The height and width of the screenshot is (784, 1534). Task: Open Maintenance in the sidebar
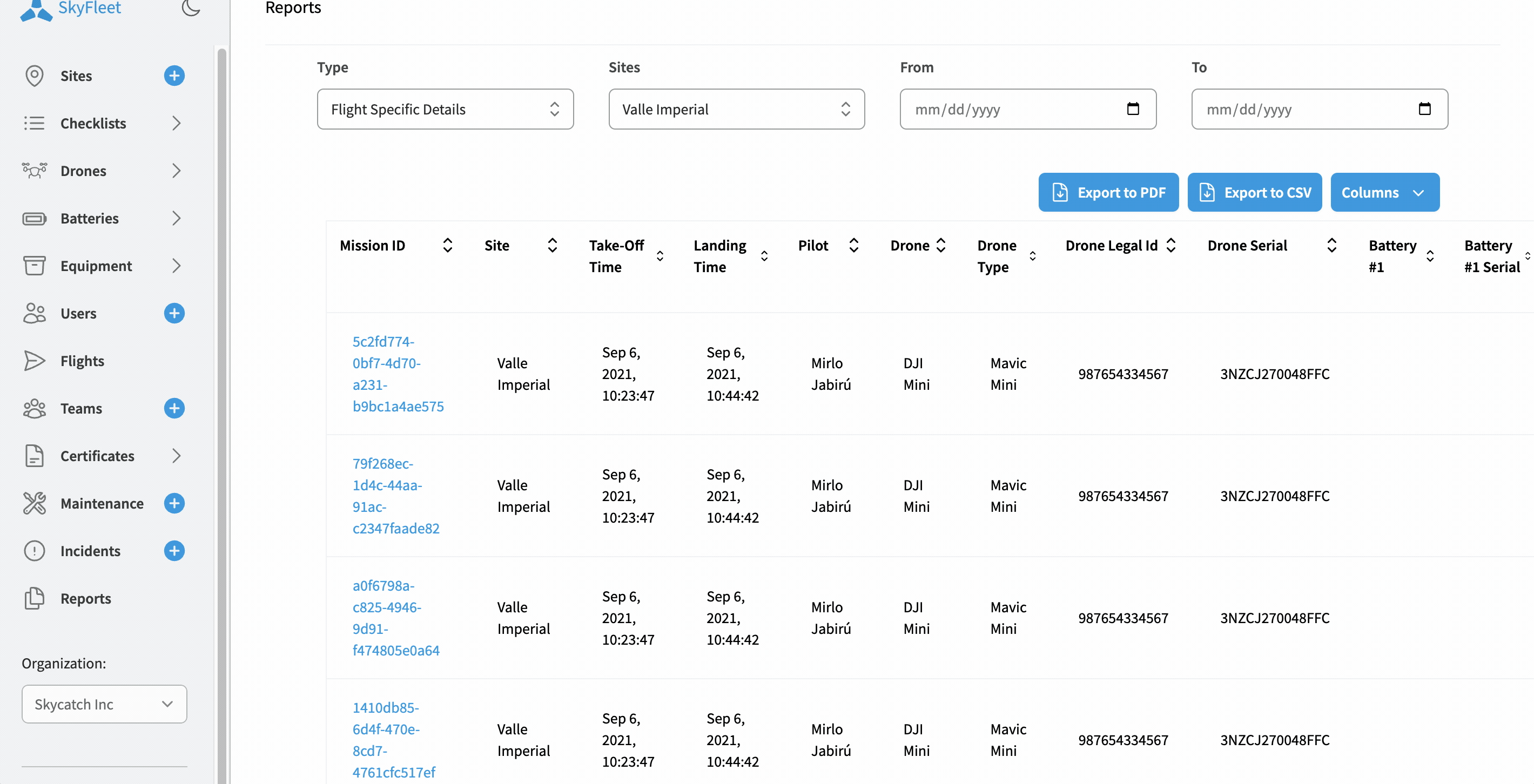click(102, 503)
